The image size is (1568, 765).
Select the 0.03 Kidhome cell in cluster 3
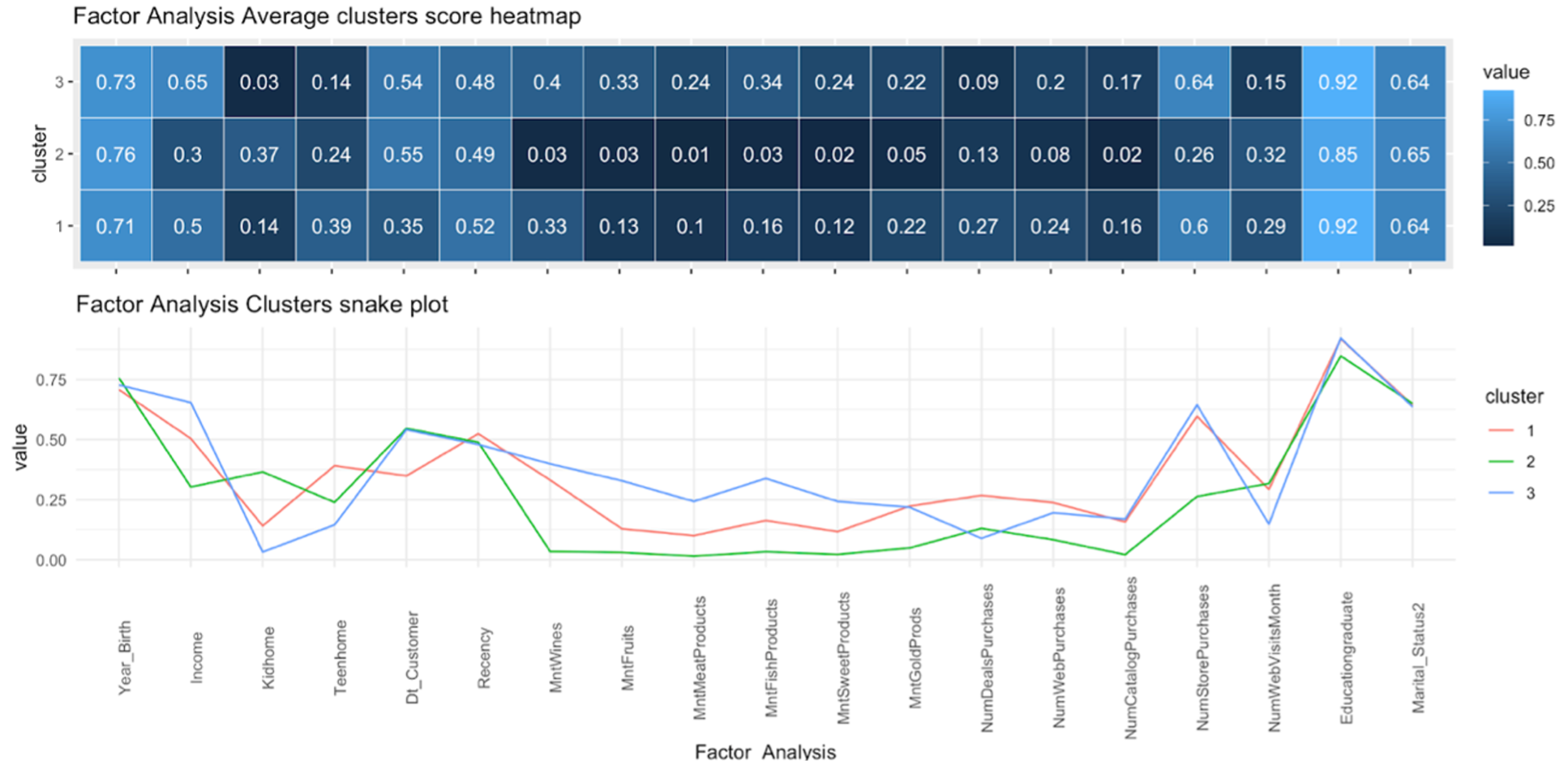pyautogui.click(x=259, y=82)
